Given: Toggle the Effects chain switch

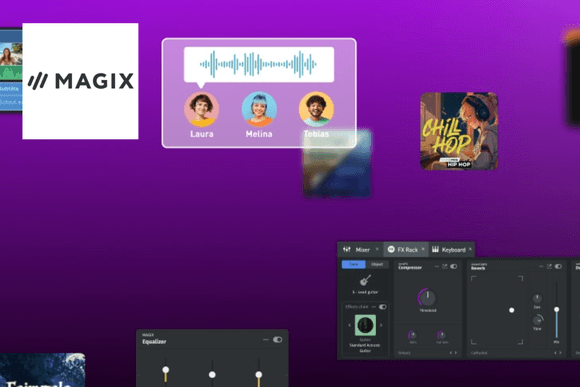Looking at the screenshot, I should coord(382,307).
